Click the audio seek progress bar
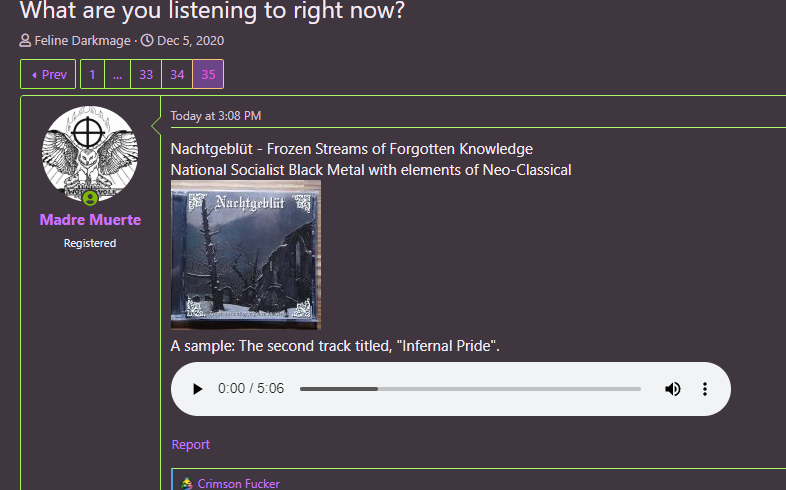 pyautogui.click(x=470, y=389)
